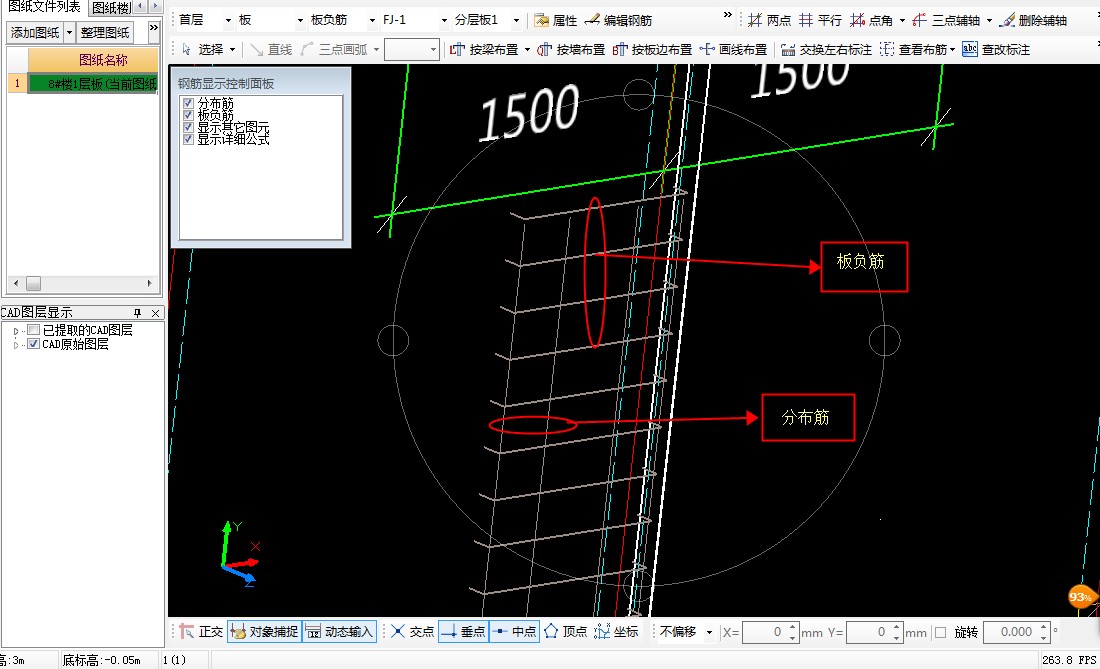Screen dimensions: 1100x669
Task: Select the 平行 parallel axis tool
Action: tap(820, 20)
